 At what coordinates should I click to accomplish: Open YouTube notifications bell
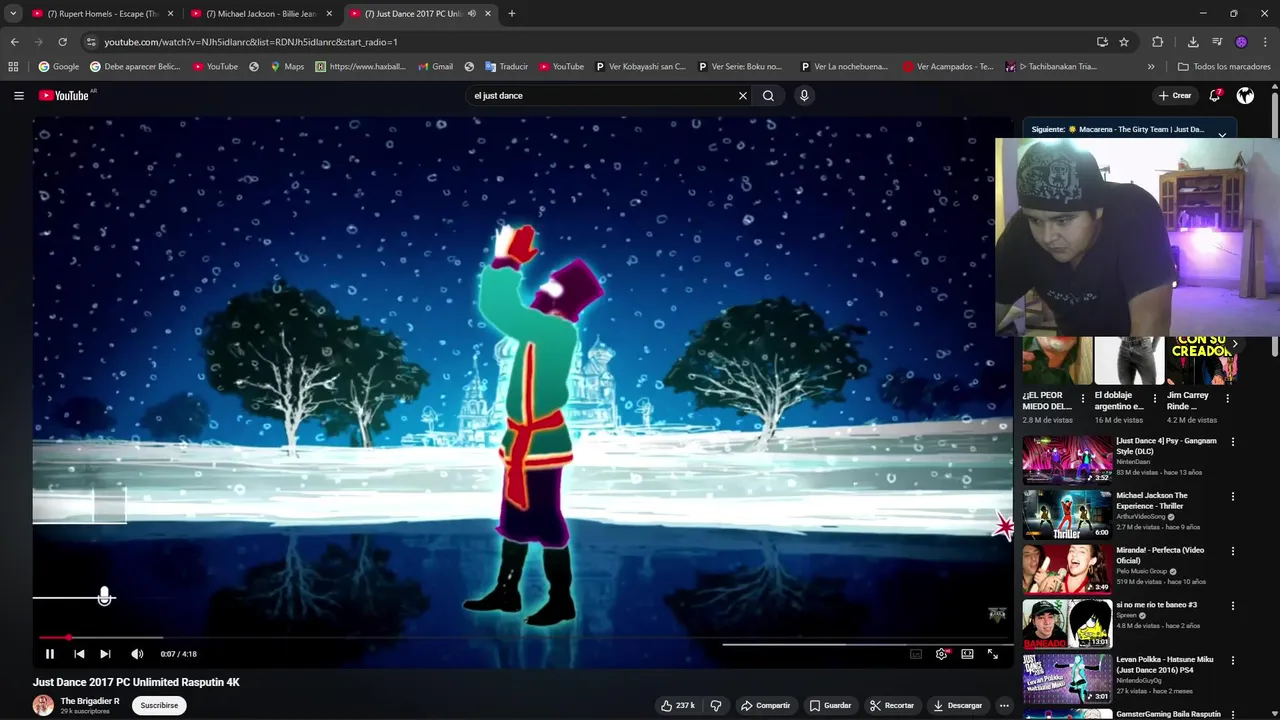1214,96
